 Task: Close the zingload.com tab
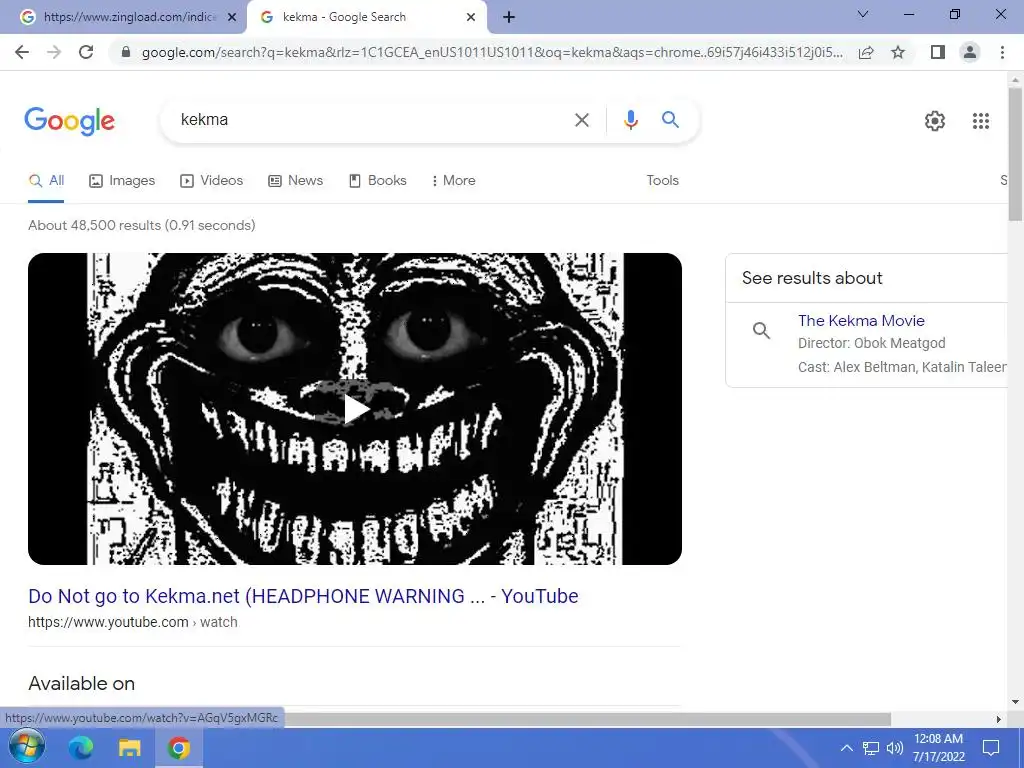[x=232, y=17]
